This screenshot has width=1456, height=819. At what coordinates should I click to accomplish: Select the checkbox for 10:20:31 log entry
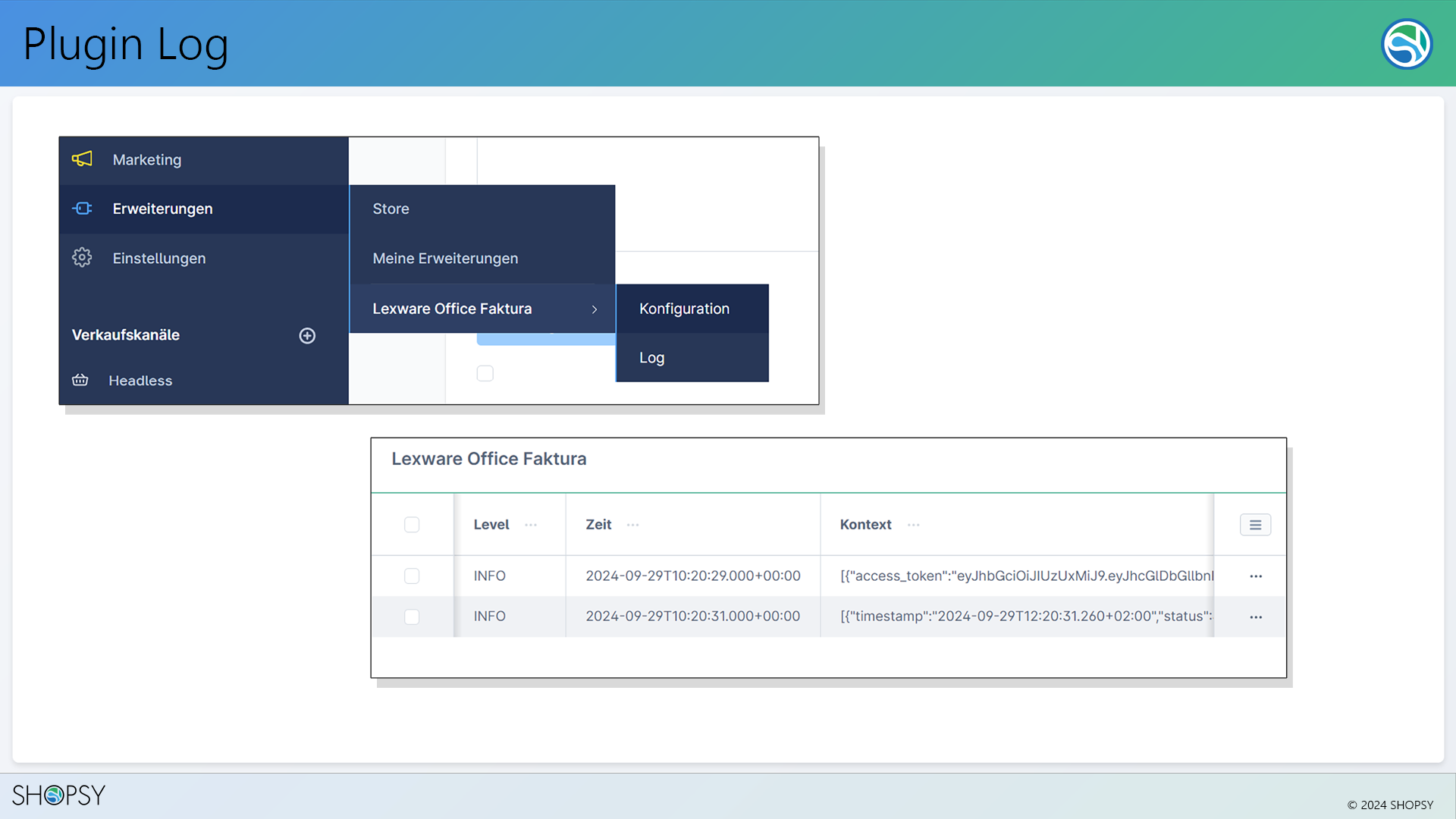point(412,617)
